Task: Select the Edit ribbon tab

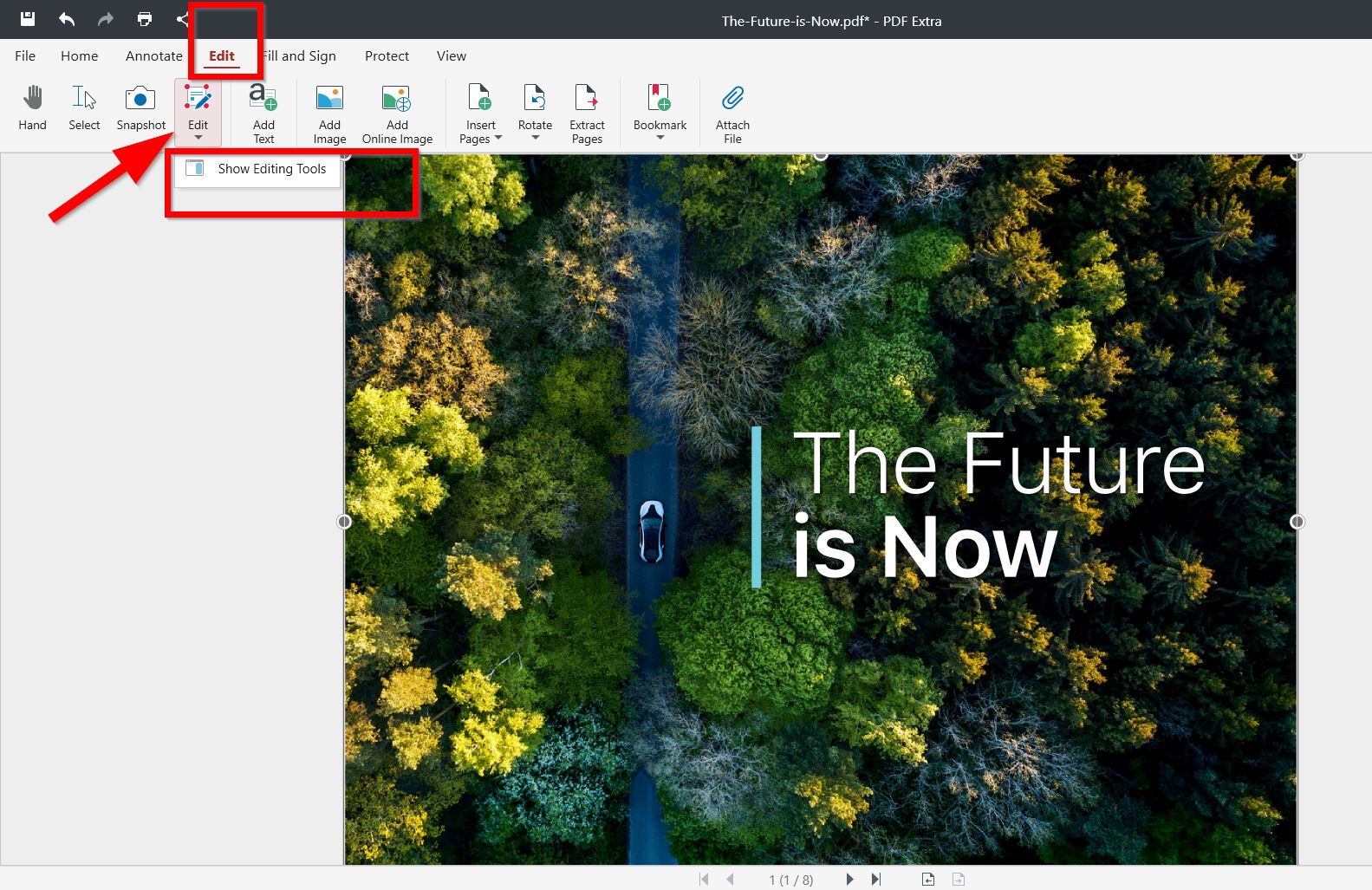Action: tap(222, 55)
